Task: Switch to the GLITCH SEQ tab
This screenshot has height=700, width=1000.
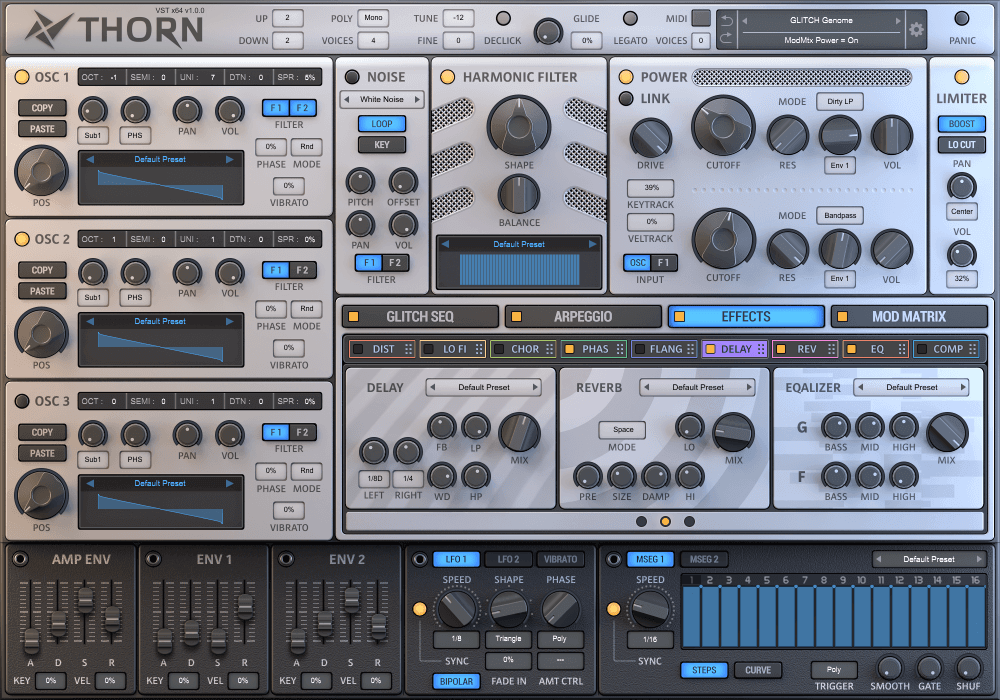Action: click(x=420, y=317)
